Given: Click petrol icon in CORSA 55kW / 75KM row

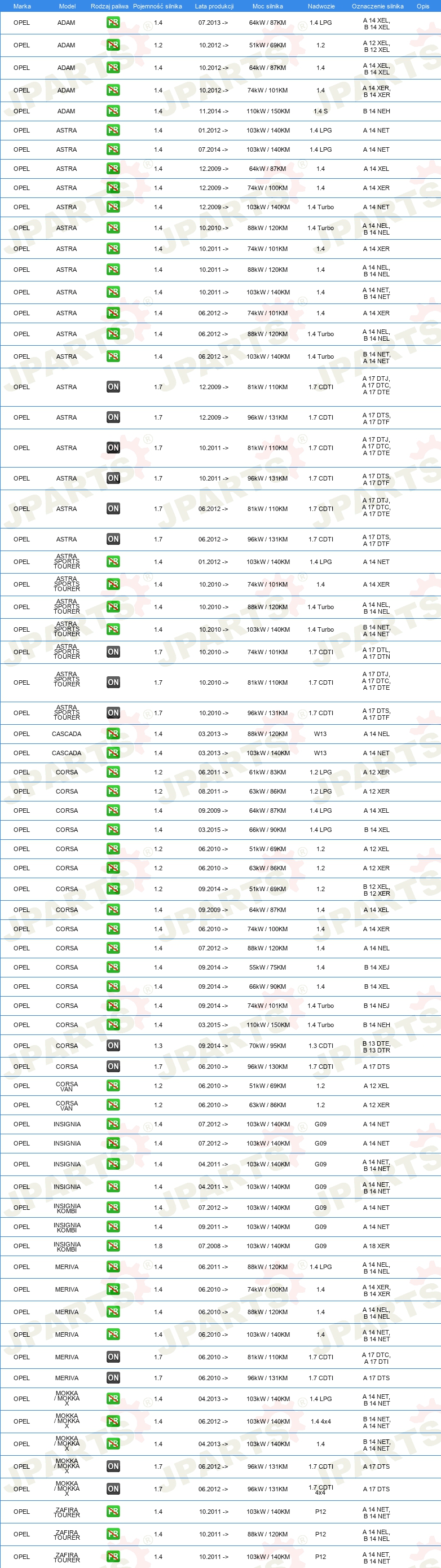Looking at the screenshot, I should pyautogui.click(x=113, y=967).
